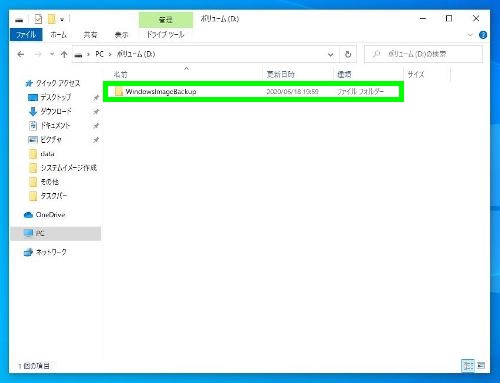The width and height of the screenshot is (500, 383).
Task: Open デスクトップ in the navigation pane
Action: [56, 97]
